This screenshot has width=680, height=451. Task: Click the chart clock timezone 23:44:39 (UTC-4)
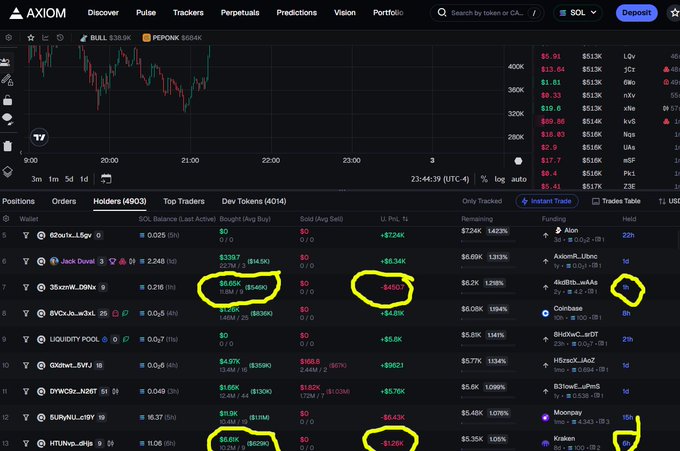pyautogui.click(x=440, y=179)
